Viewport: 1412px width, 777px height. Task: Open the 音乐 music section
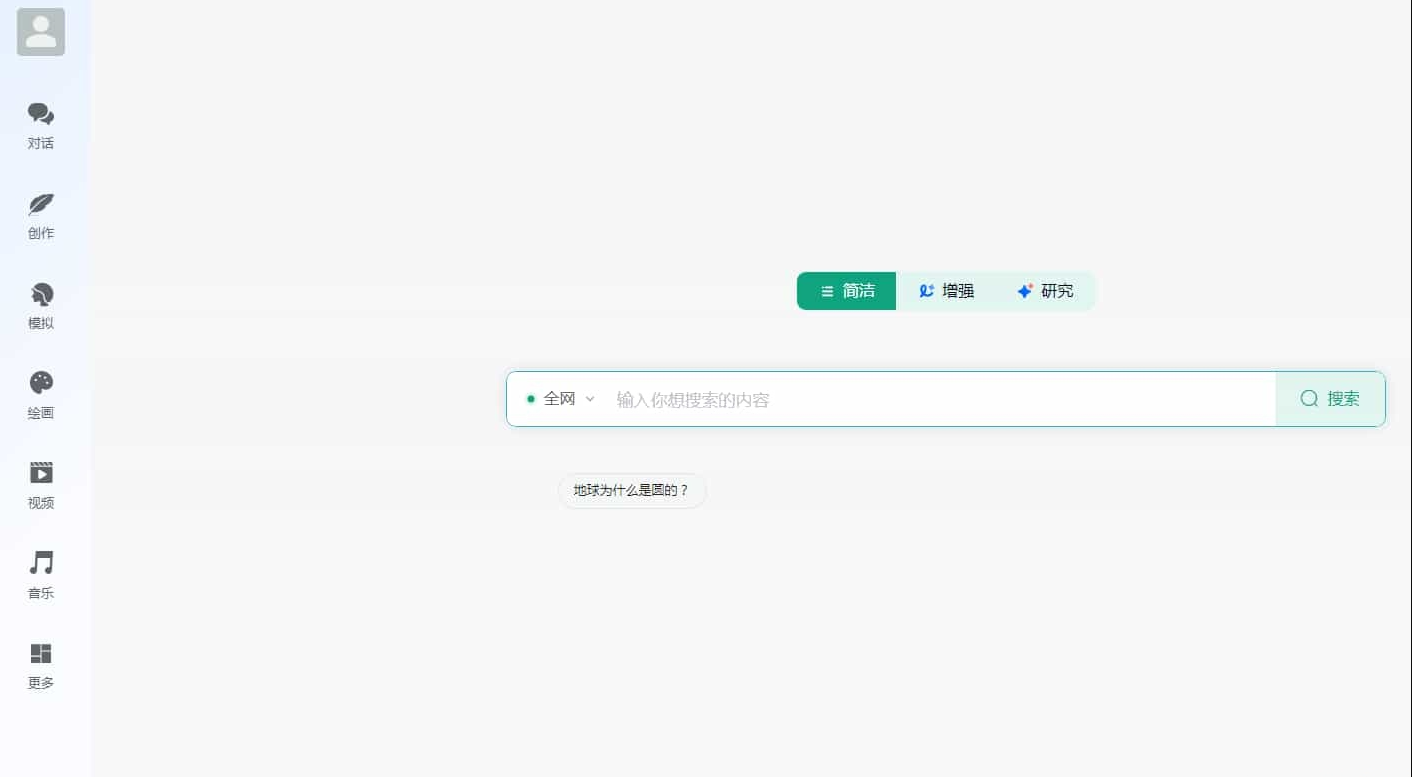pyautogui.click(x=41, y=576)
